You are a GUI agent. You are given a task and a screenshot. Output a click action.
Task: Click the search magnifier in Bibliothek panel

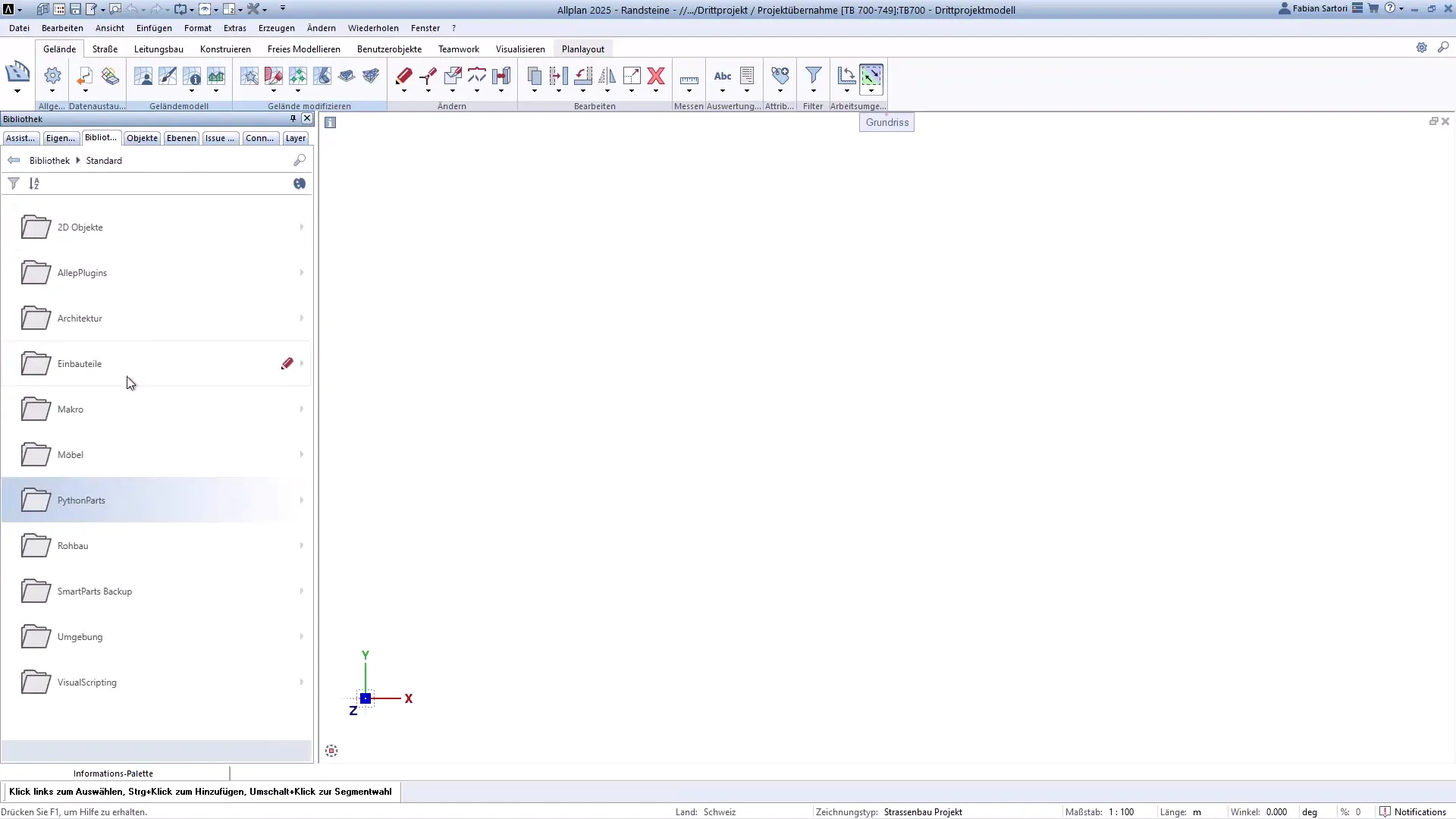click(x=300, y=160)
